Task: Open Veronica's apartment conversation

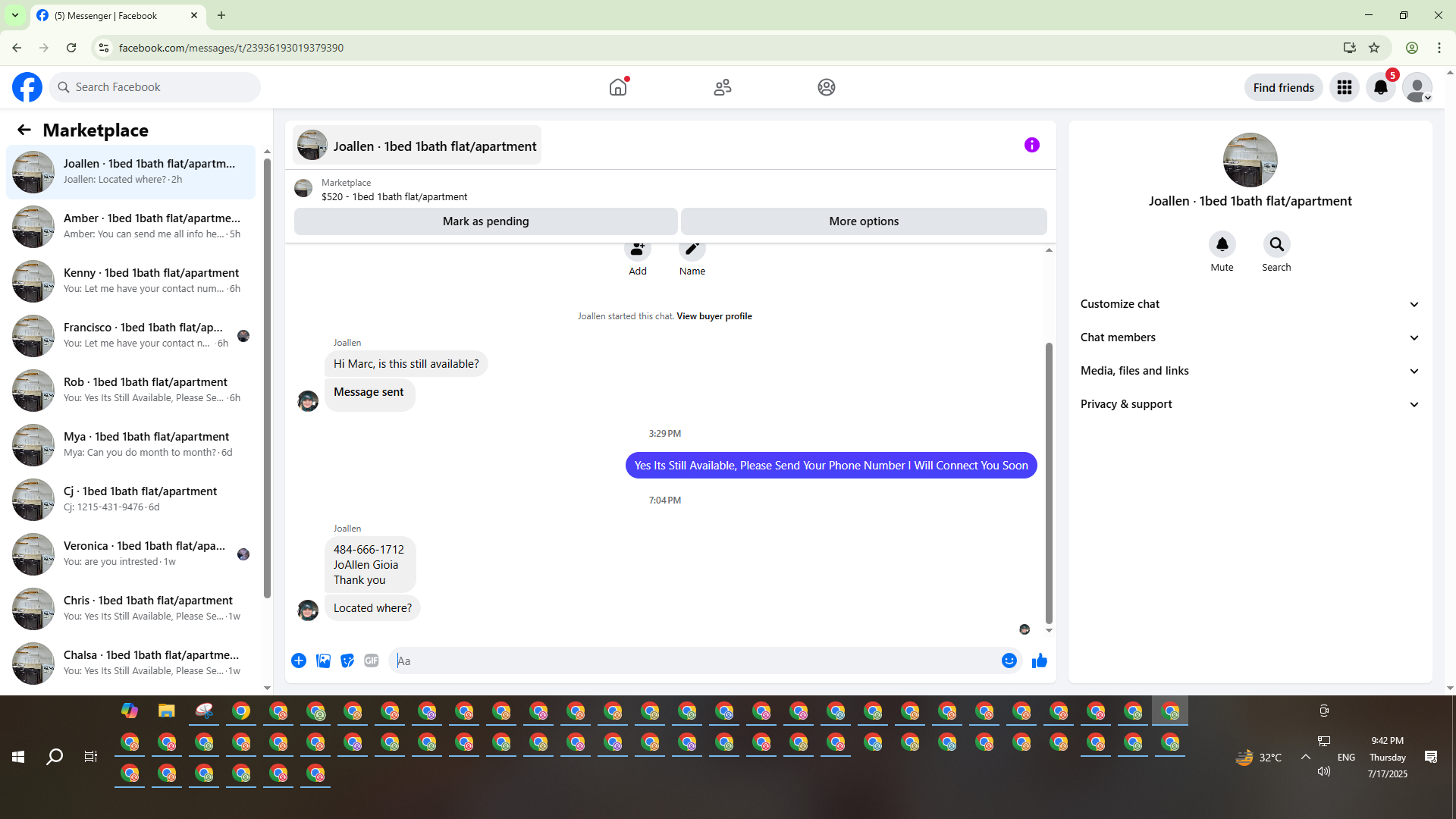Action: (130, 554)
